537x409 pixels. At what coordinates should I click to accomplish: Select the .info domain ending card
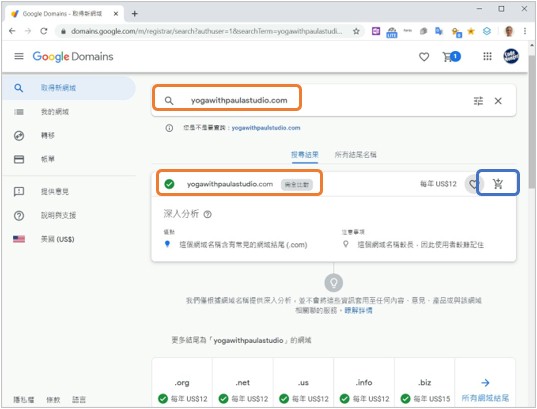(x=364, y=384)
